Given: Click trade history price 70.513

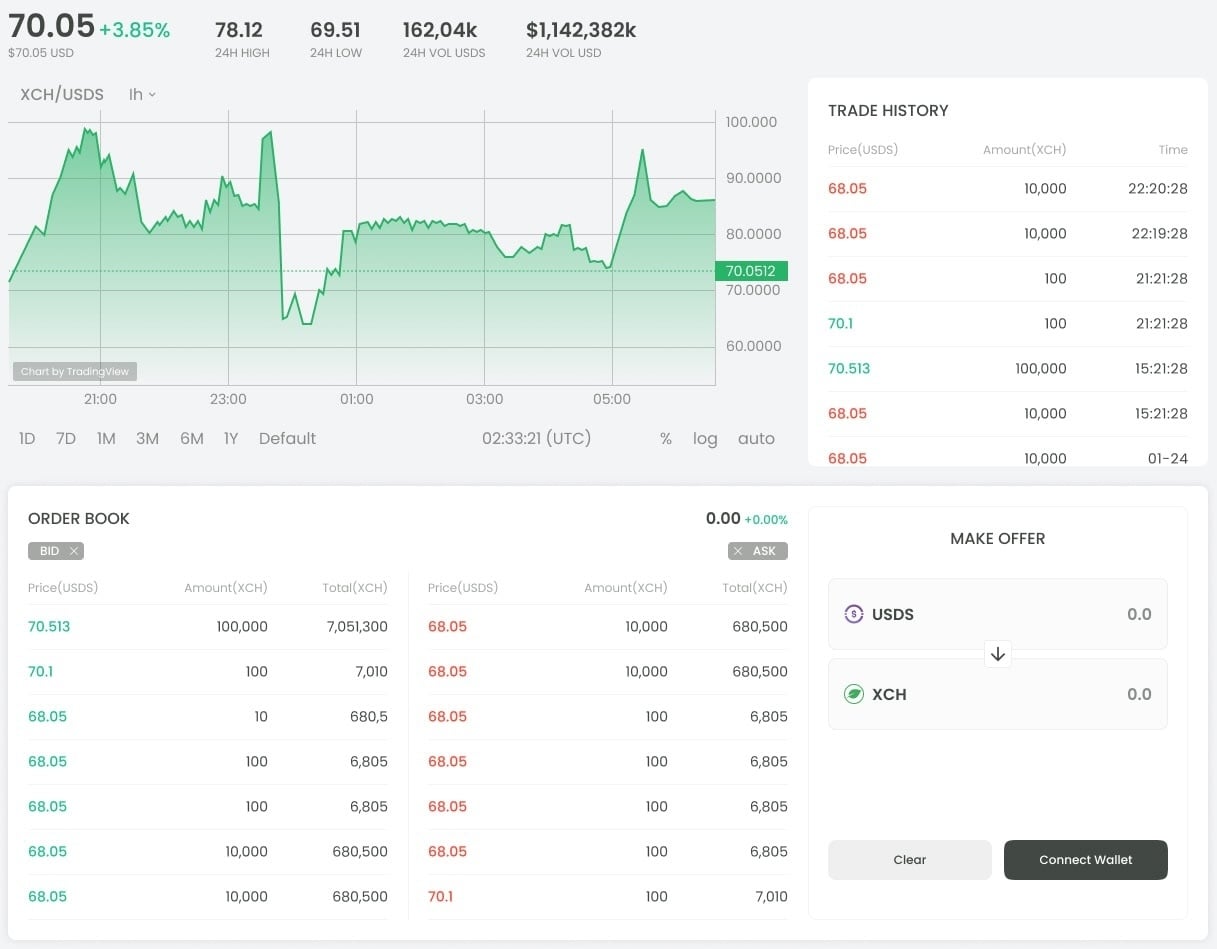Looking at the screenshot, I should tap(849, 368).
